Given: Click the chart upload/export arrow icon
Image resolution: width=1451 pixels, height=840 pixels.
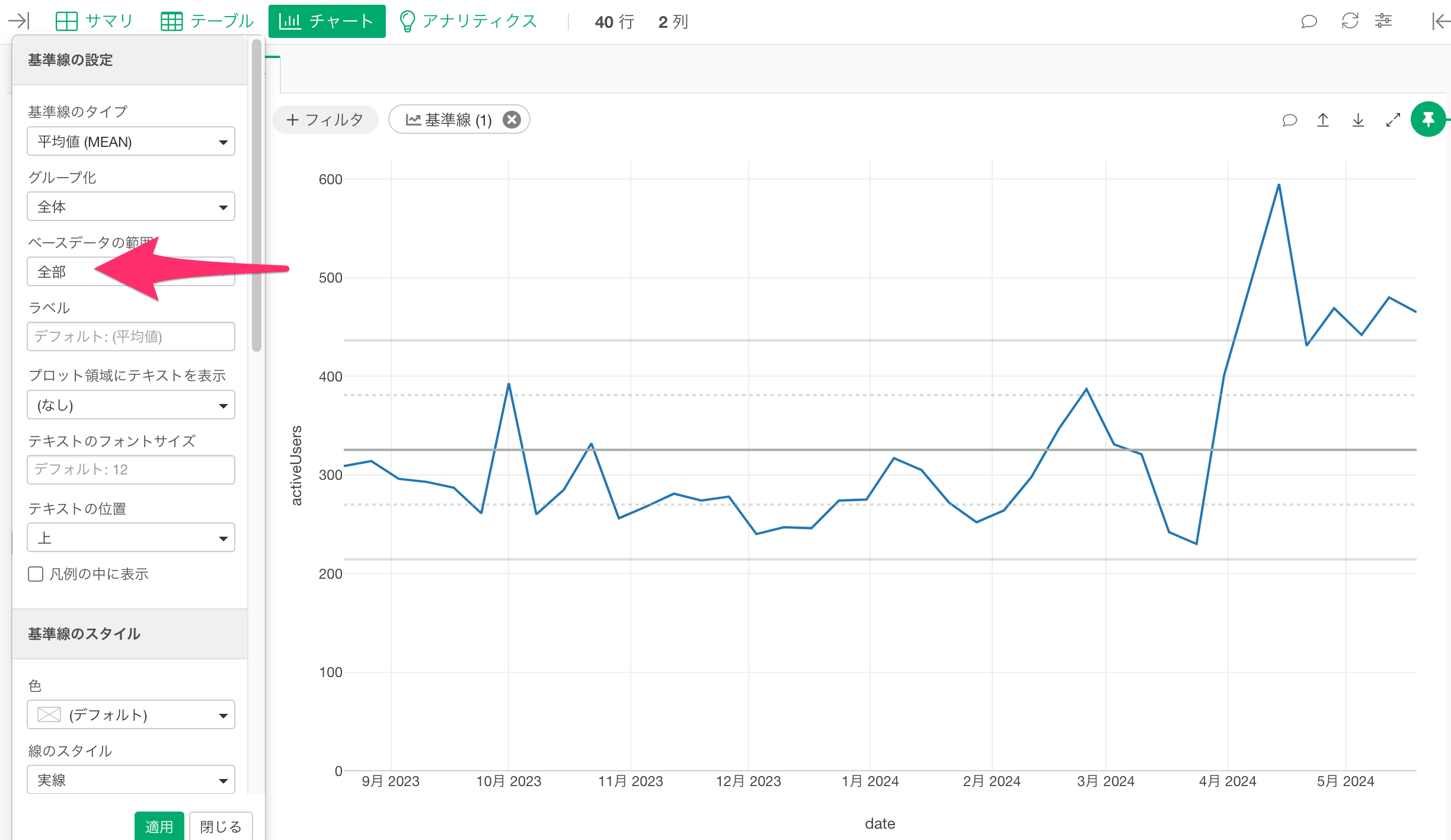Looking at the screenshot, I should (x=1323, y=120).
